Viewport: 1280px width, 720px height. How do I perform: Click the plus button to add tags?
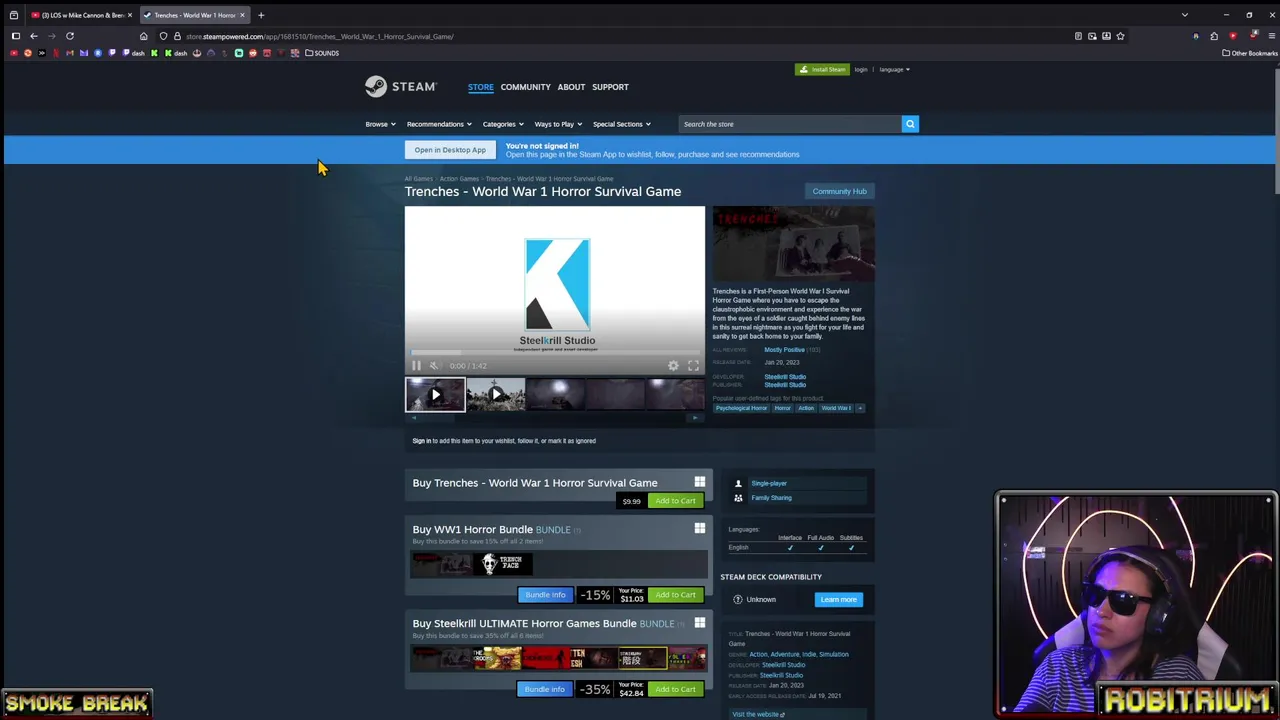860,408
